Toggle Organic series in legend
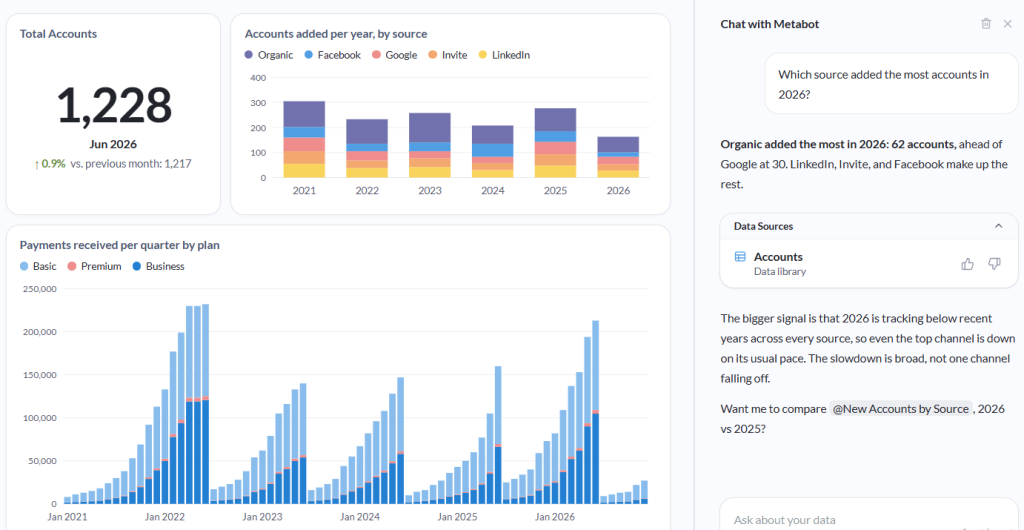 click(269, 55)
